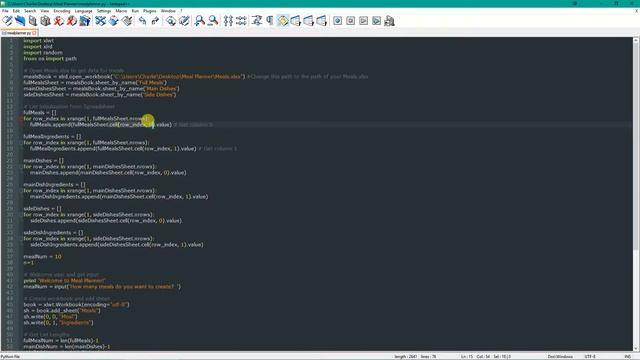Image resolution: width=640 pixels, height=360 pixels.
Task: Collapse the for loop at line 18
Action: (20, 143)
